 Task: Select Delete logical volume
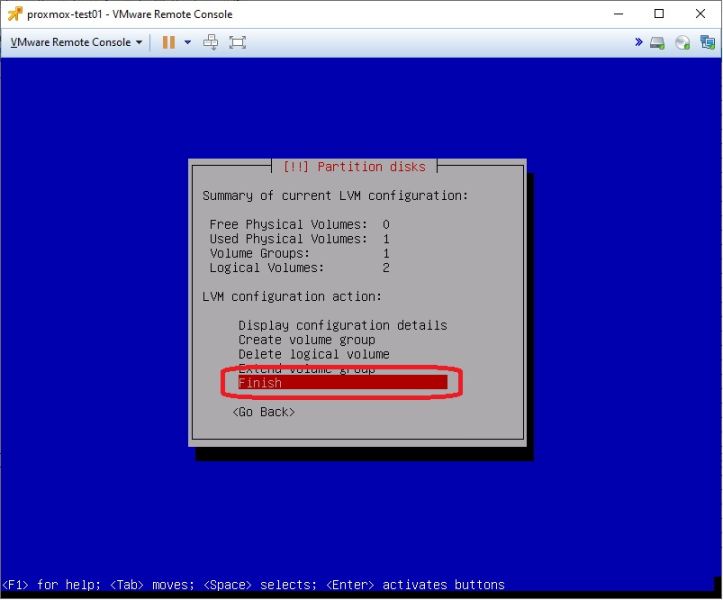click(314, 354)
